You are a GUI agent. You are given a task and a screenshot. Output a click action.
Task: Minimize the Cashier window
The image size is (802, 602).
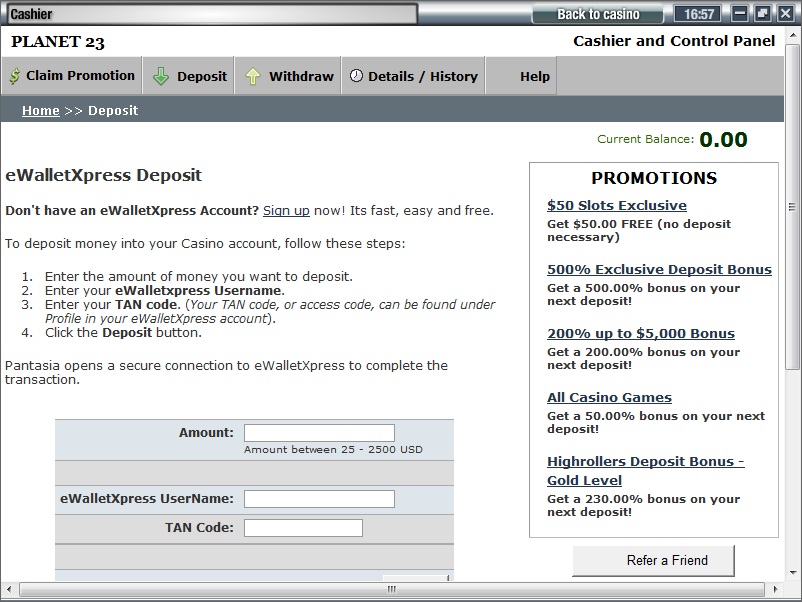tap(740, 14)
